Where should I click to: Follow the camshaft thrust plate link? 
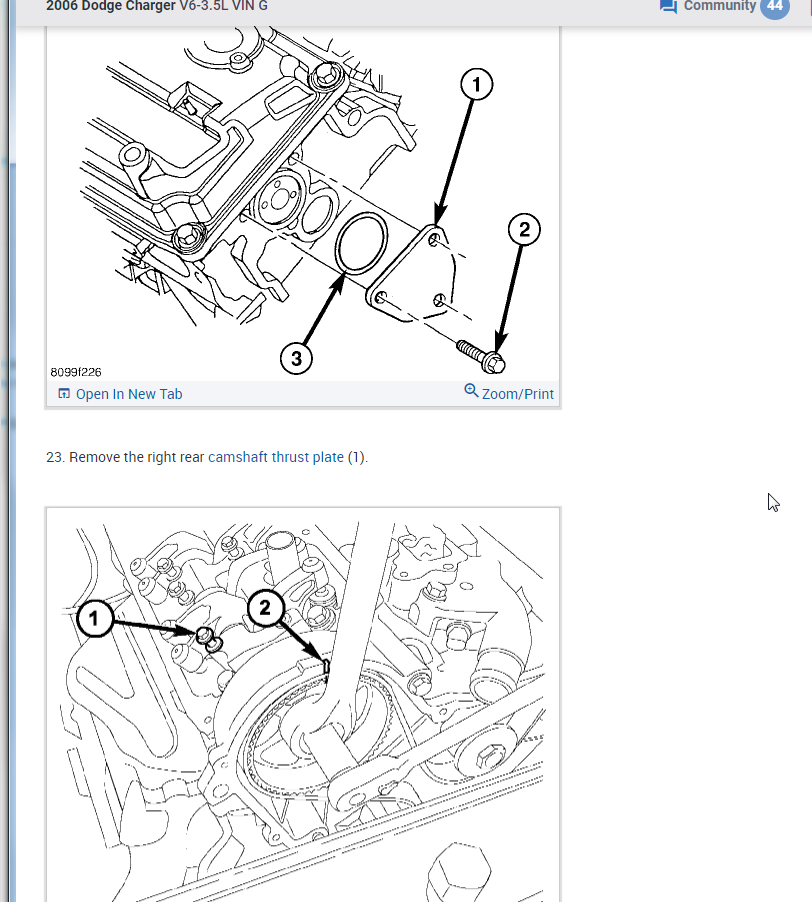(276, 457)
